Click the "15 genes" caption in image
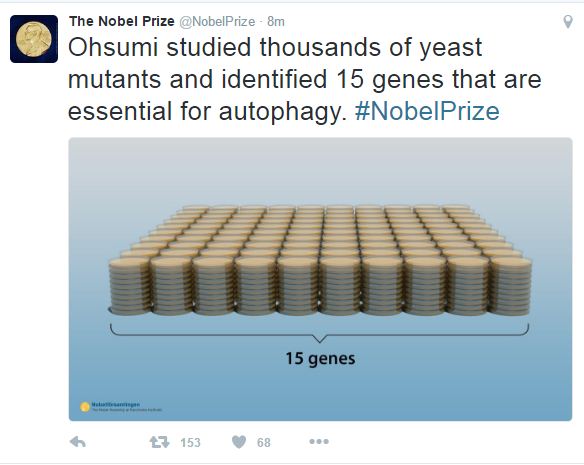The image size is (584, 465). [x=320, y=358]
